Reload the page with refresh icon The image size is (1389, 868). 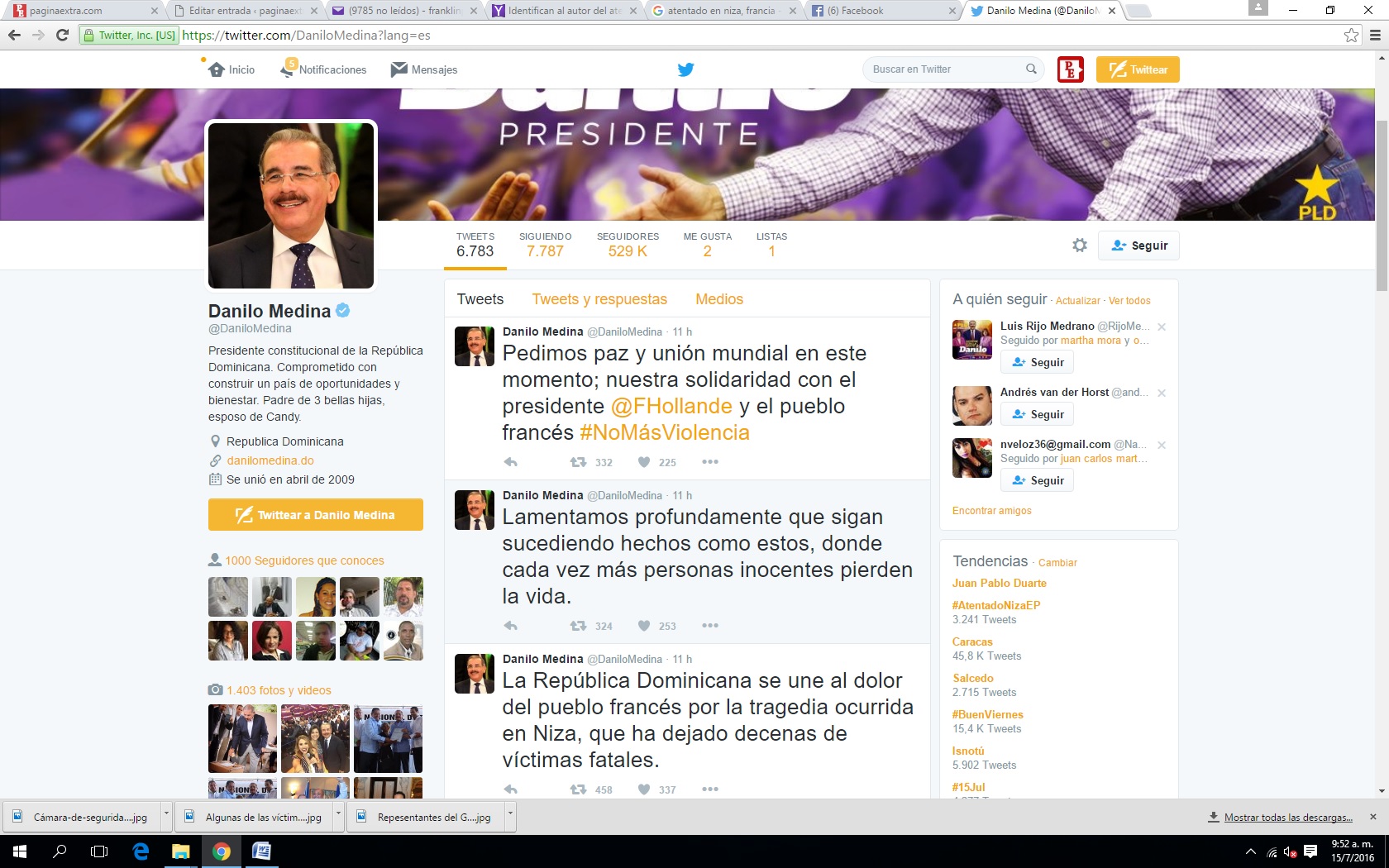click(62, 36)
